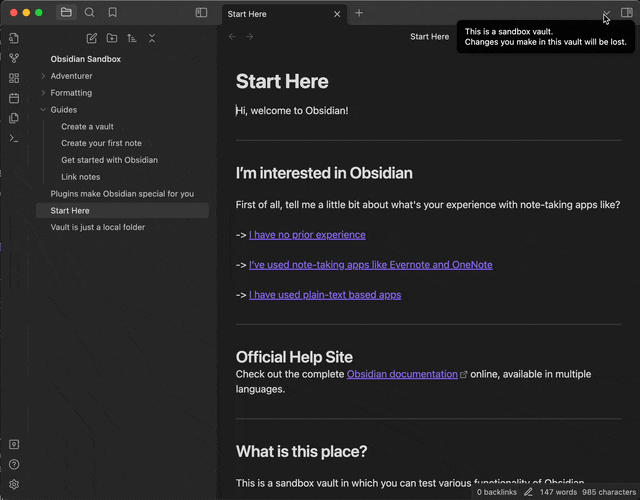Select Start Here in file list

point(122,211)
